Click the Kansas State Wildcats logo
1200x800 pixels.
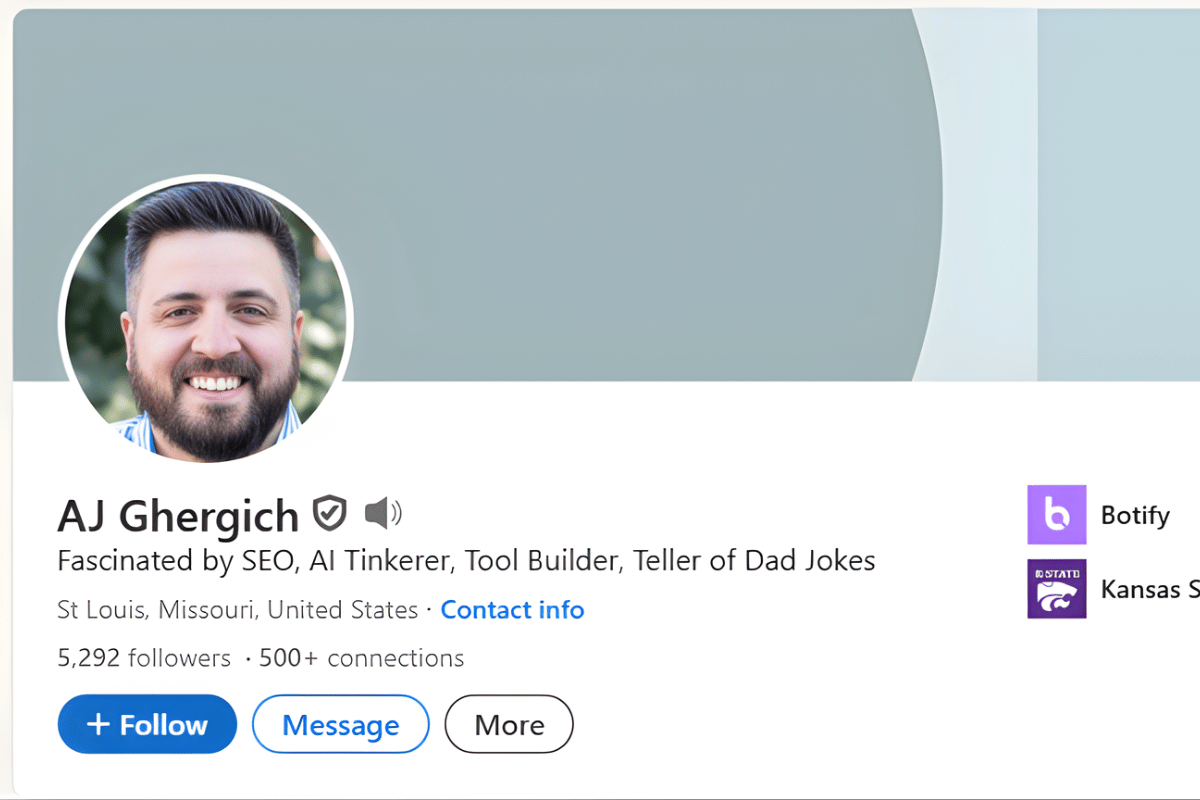(1056, 589)
